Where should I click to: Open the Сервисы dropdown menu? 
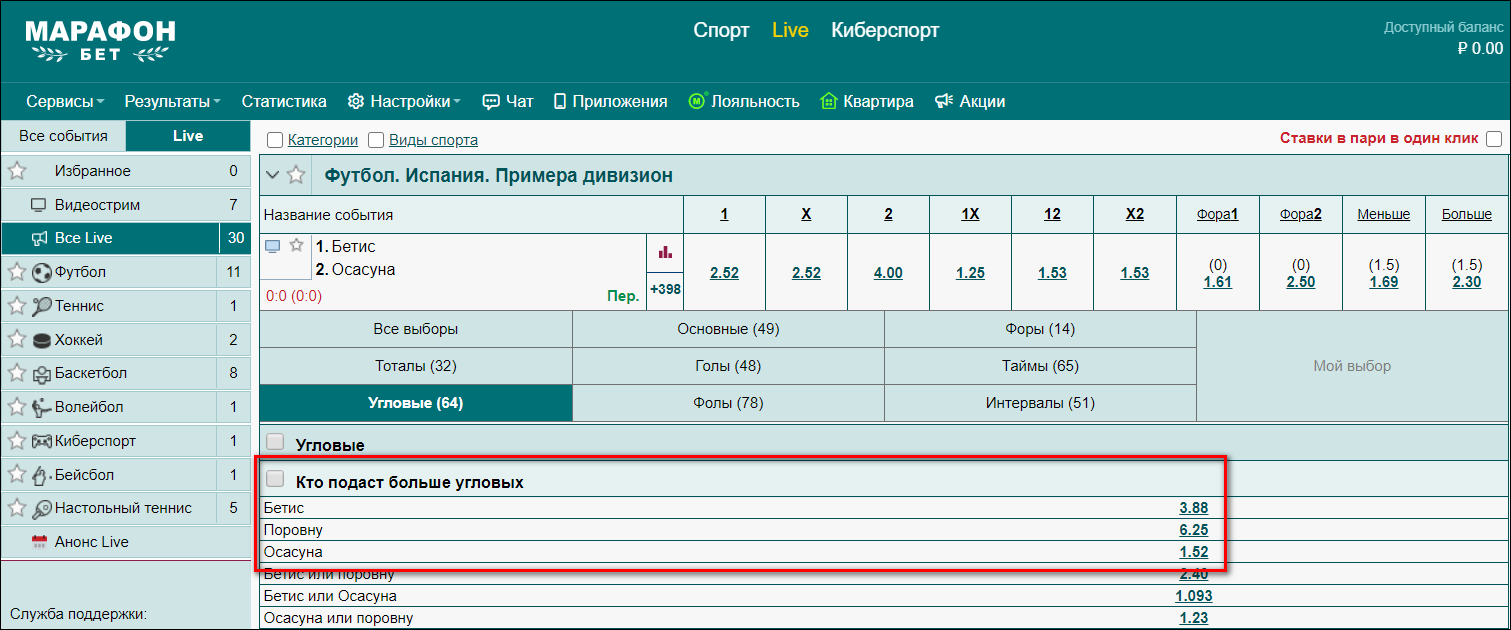(x=66, y=101)
